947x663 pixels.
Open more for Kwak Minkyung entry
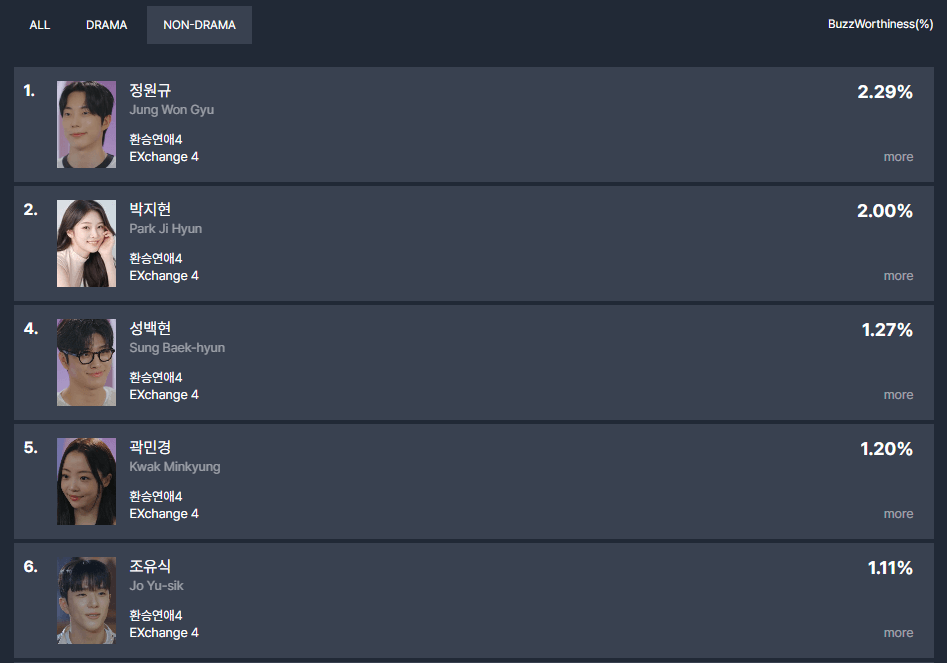[898, 514]
